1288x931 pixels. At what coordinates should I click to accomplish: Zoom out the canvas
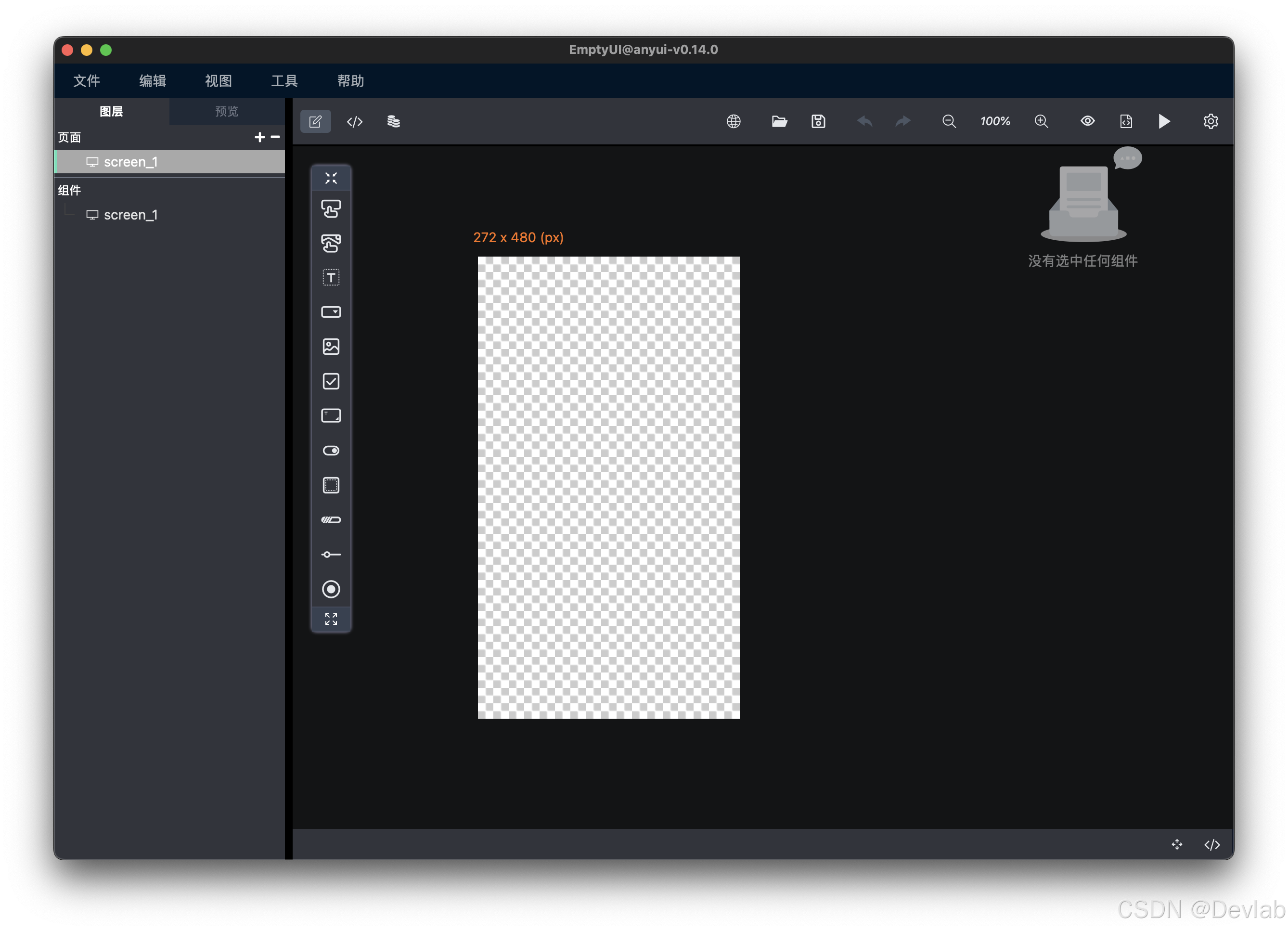tap(949, 122)
